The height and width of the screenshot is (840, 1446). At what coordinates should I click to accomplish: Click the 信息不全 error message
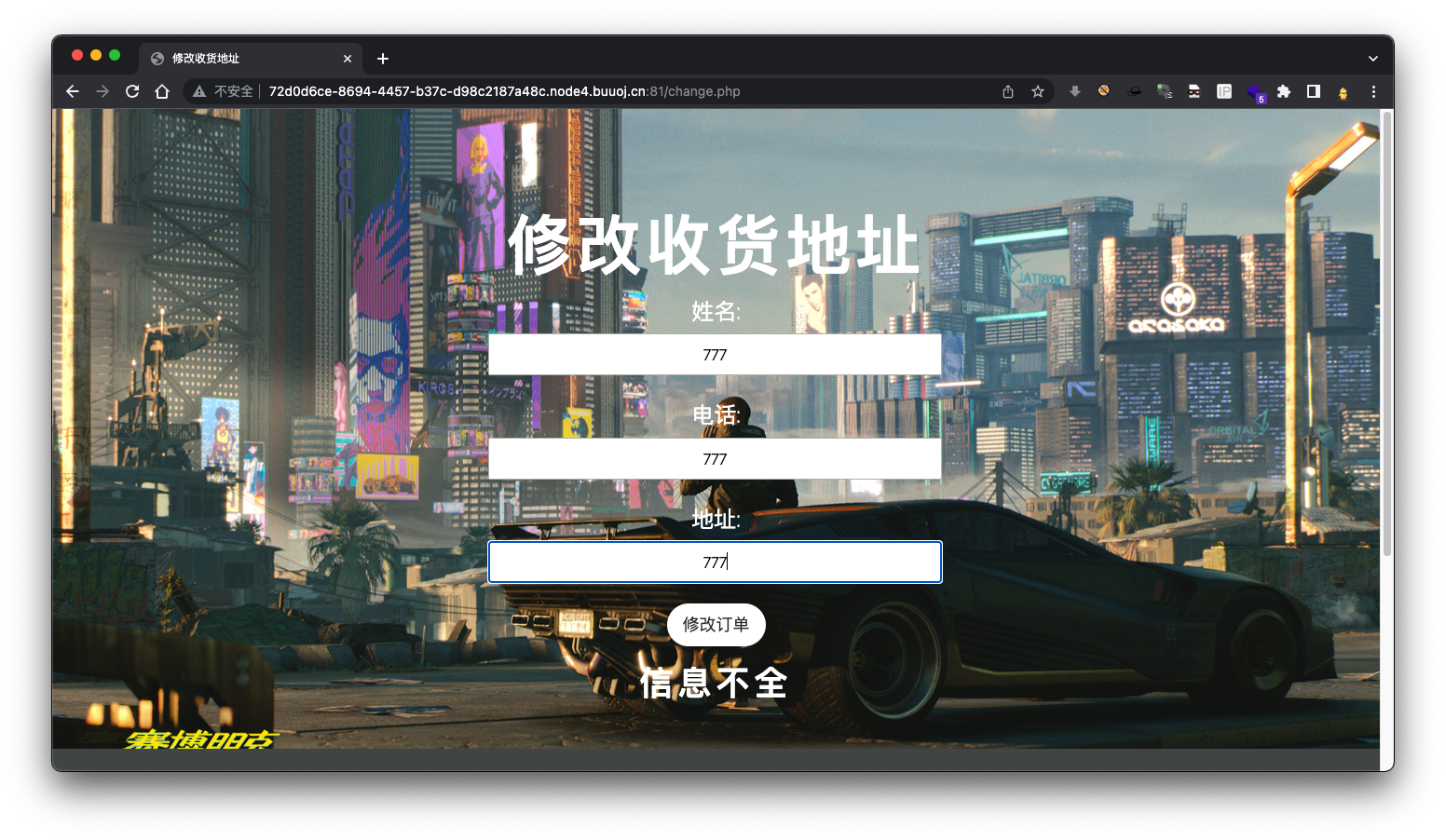tap(714, 684)
